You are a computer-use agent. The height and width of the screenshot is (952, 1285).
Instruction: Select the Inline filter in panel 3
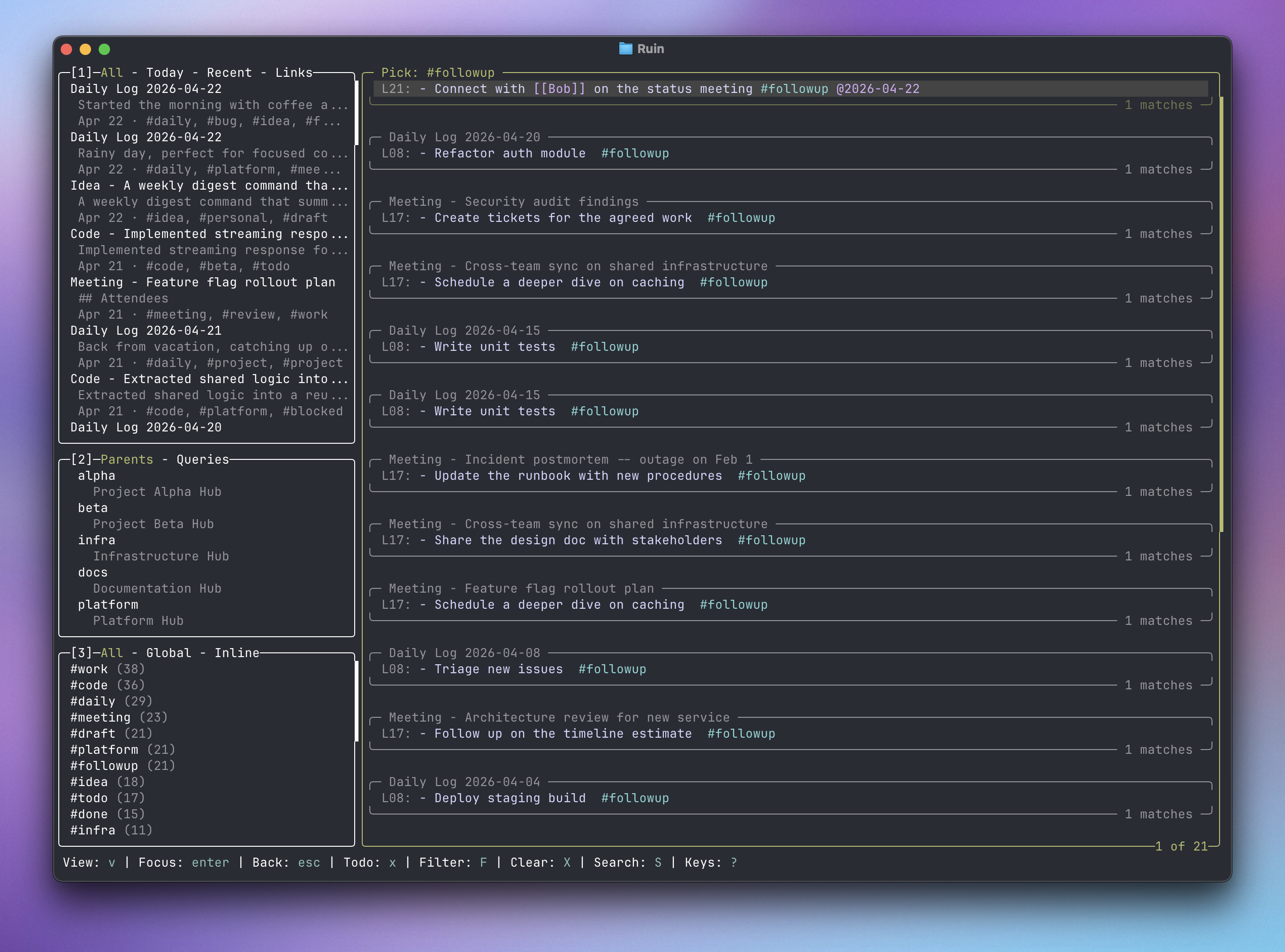[x=237, y=652]
